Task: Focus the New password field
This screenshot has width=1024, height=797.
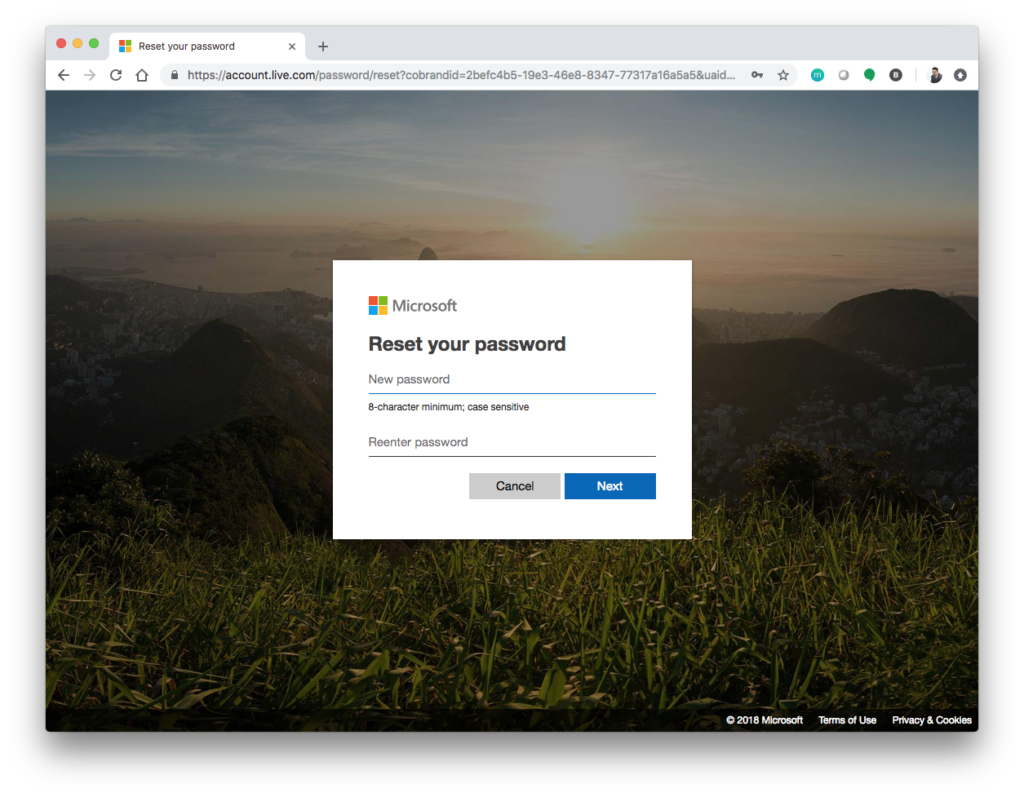Action: tap(511, 380)
